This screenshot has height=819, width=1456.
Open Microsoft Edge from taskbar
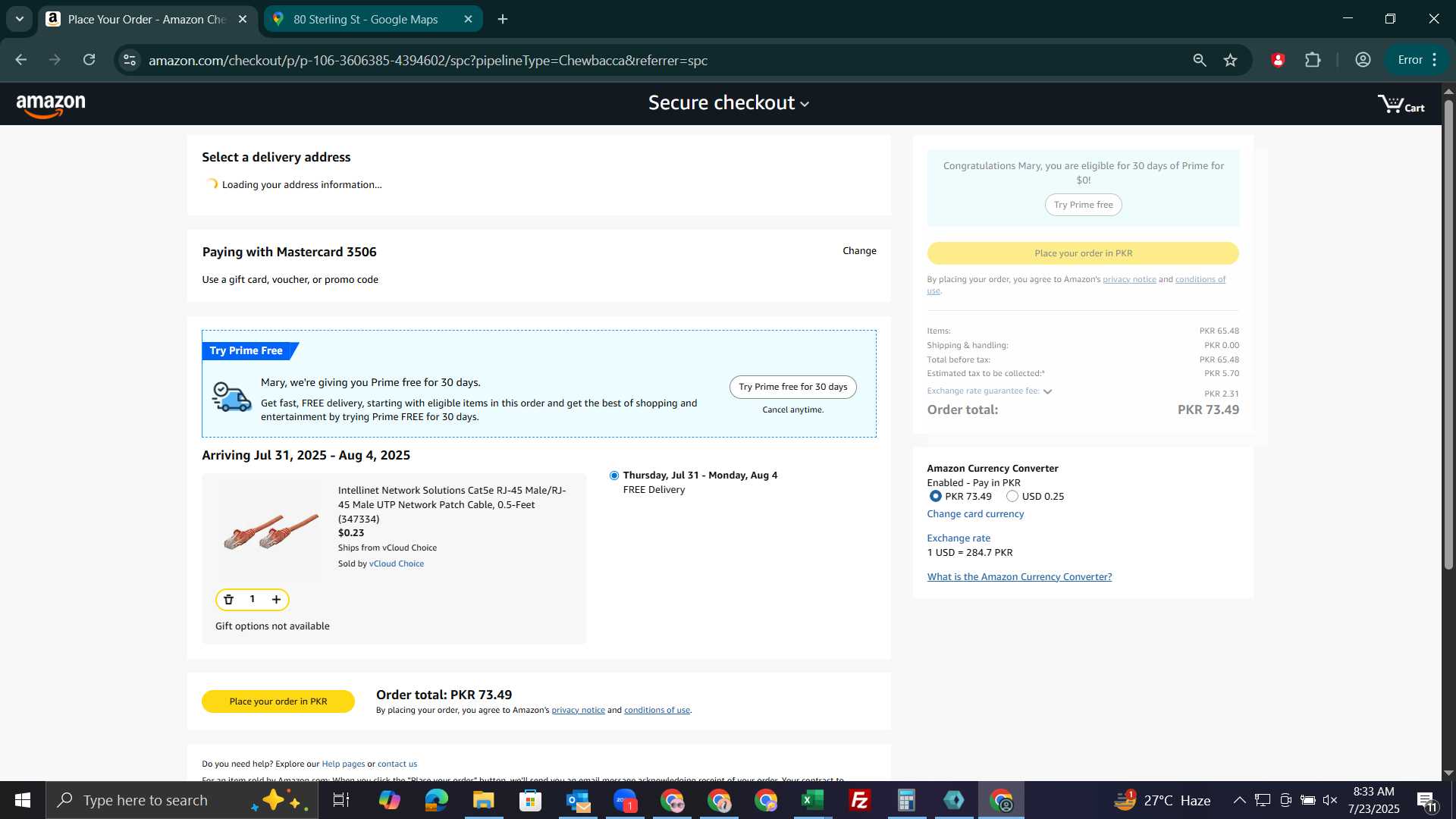(436, 800)
